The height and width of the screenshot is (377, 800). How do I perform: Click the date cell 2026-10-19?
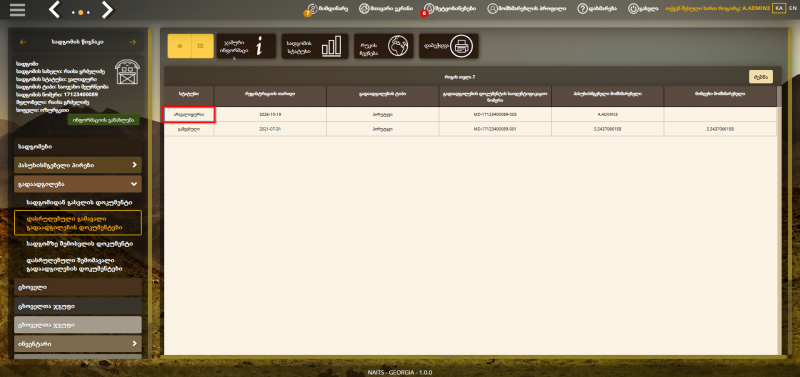coord(270,115)
